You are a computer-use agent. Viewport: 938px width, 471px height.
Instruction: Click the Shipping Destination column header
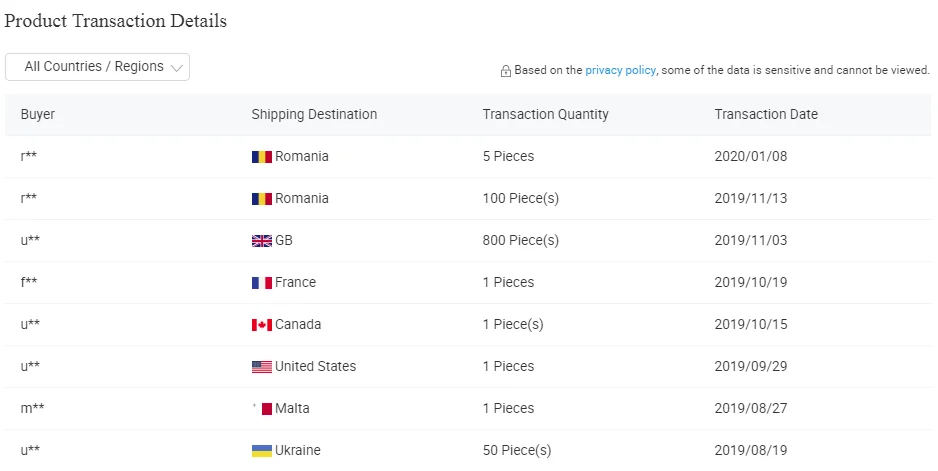coord(314,115)
